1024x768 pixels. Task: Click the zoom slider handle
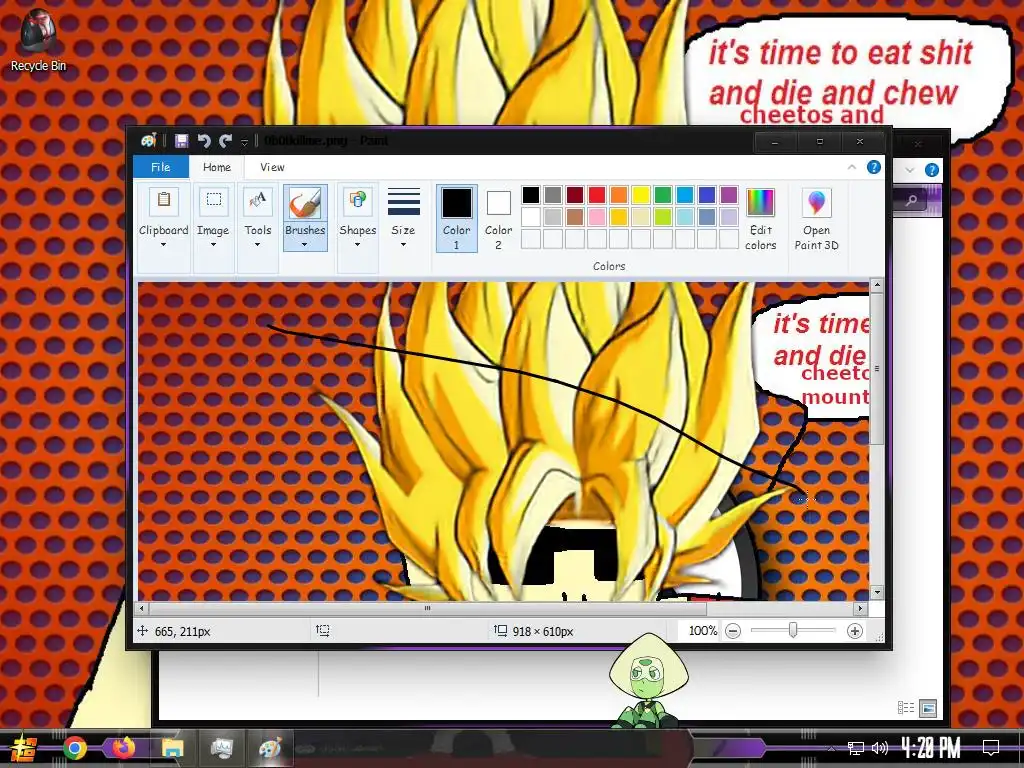(x=793, y=630)
